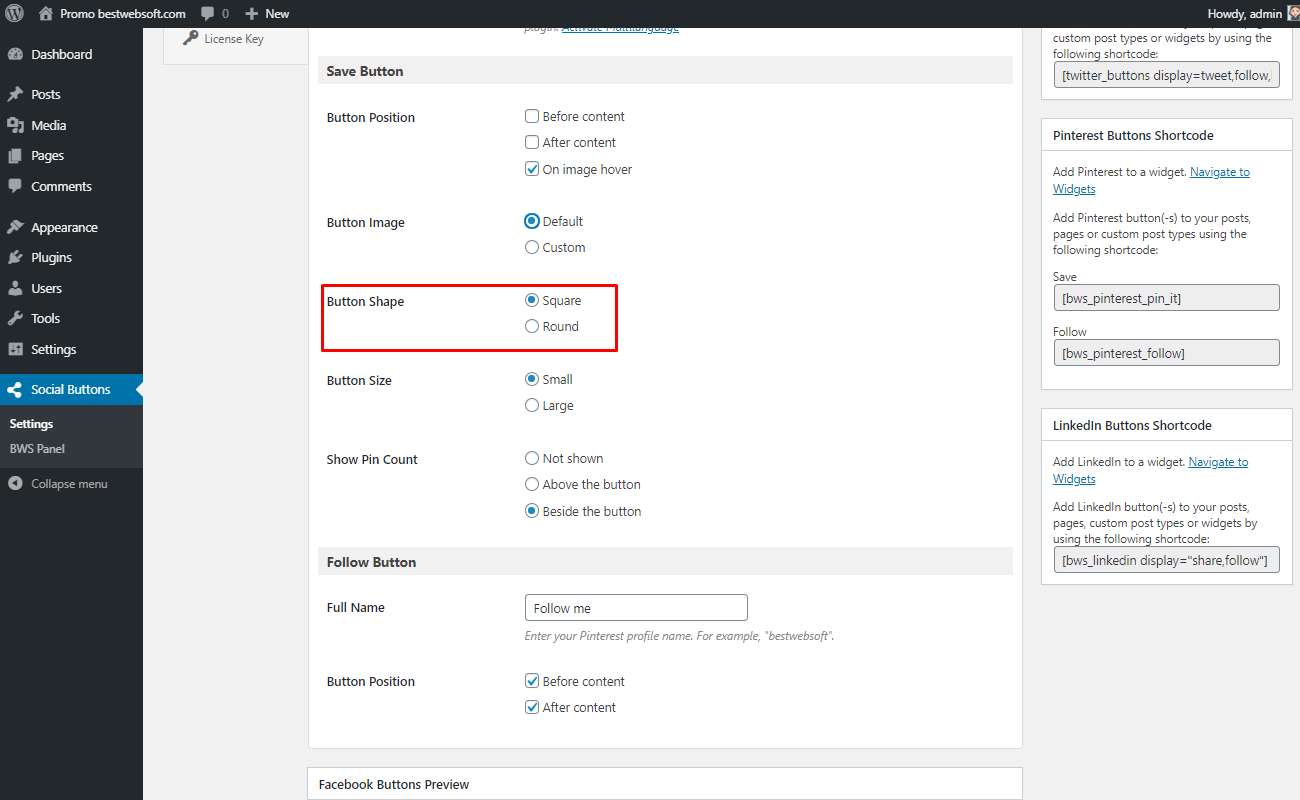Open the Posts menu item
The image size is (1300, 800).
tap(71, 94)
